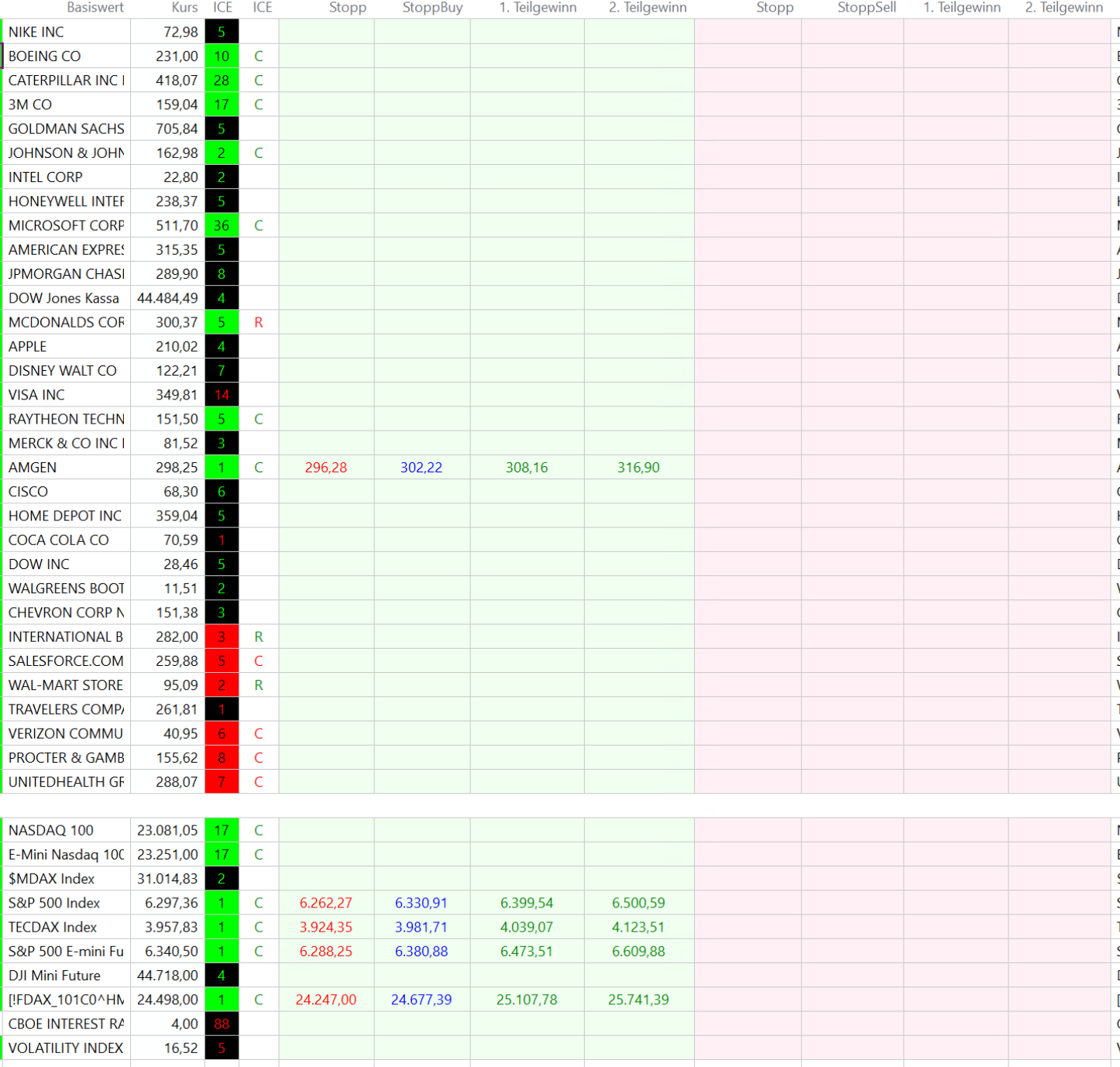Select the StoppSell column header
The image size is (1120, 1067).
[x=866, y=8]
